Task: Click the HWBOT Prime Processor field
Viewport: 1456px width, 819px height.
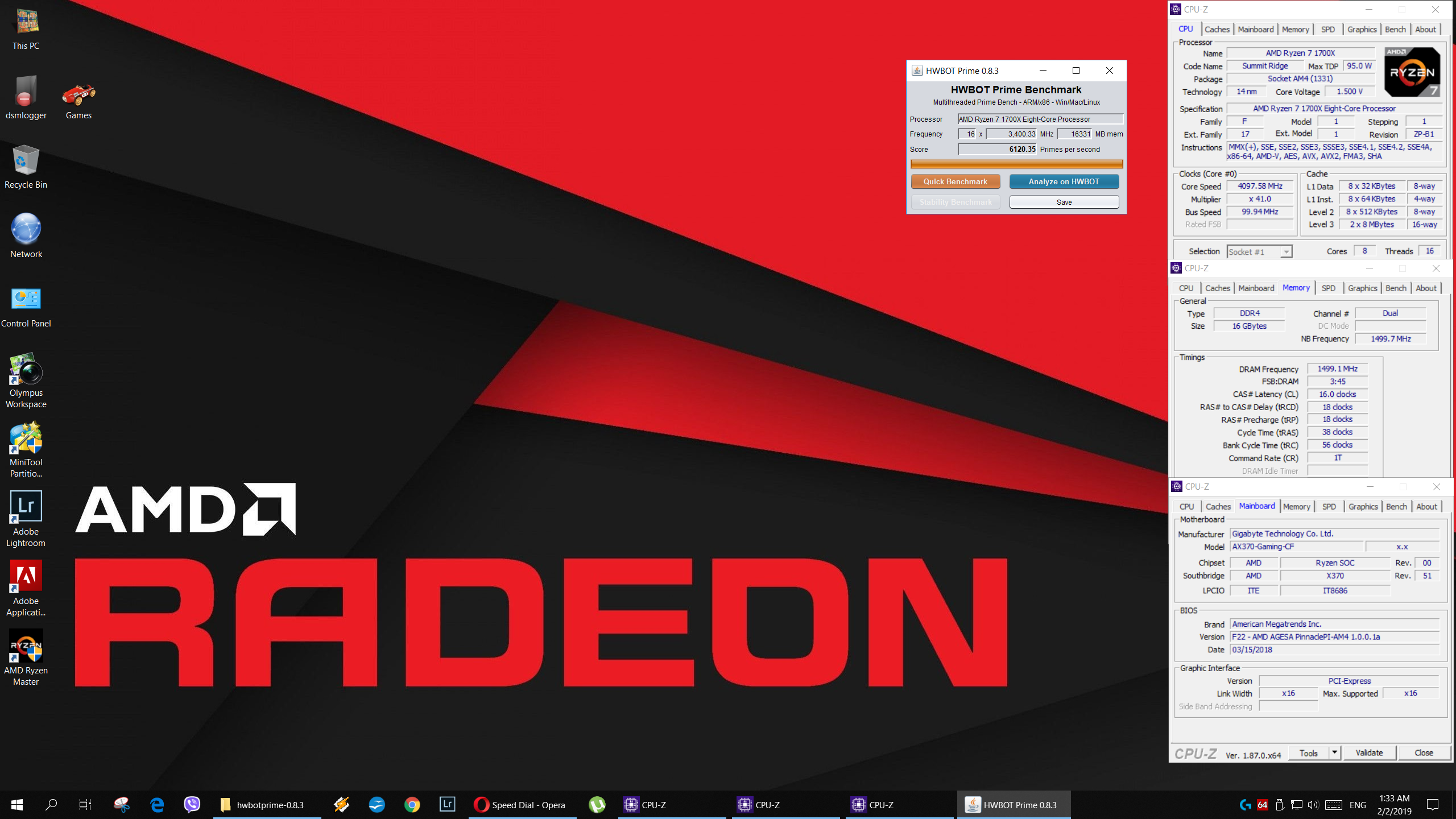Action: (x=1041, y=119)
